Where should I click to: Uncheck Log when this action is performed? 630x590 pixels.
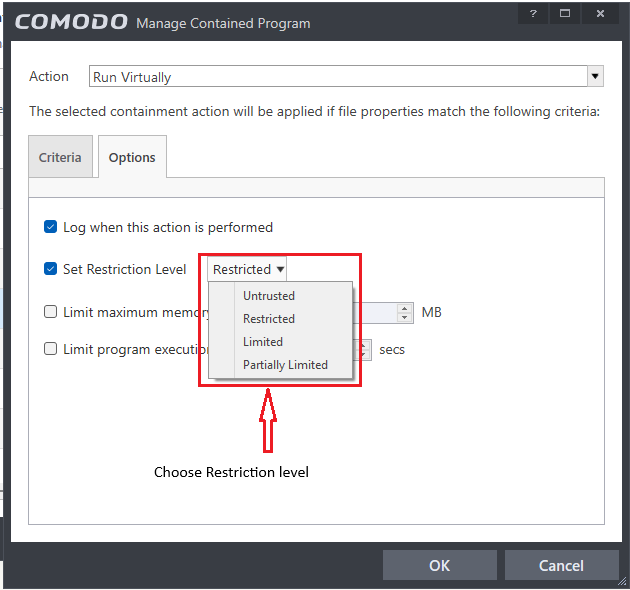[51, 227]
